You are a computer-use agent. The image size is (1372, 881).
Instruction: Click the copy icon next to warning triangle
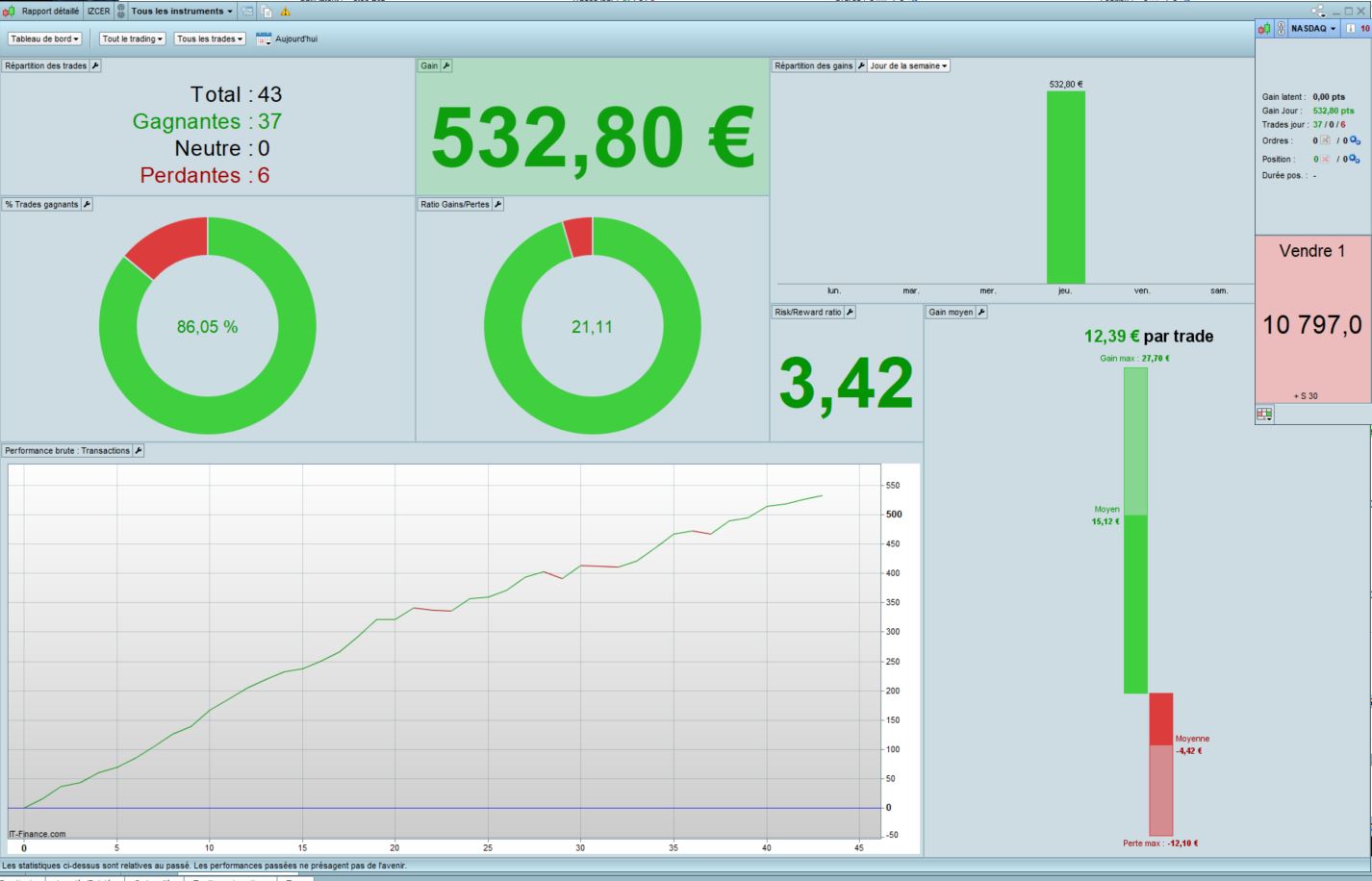click(267, 12)
